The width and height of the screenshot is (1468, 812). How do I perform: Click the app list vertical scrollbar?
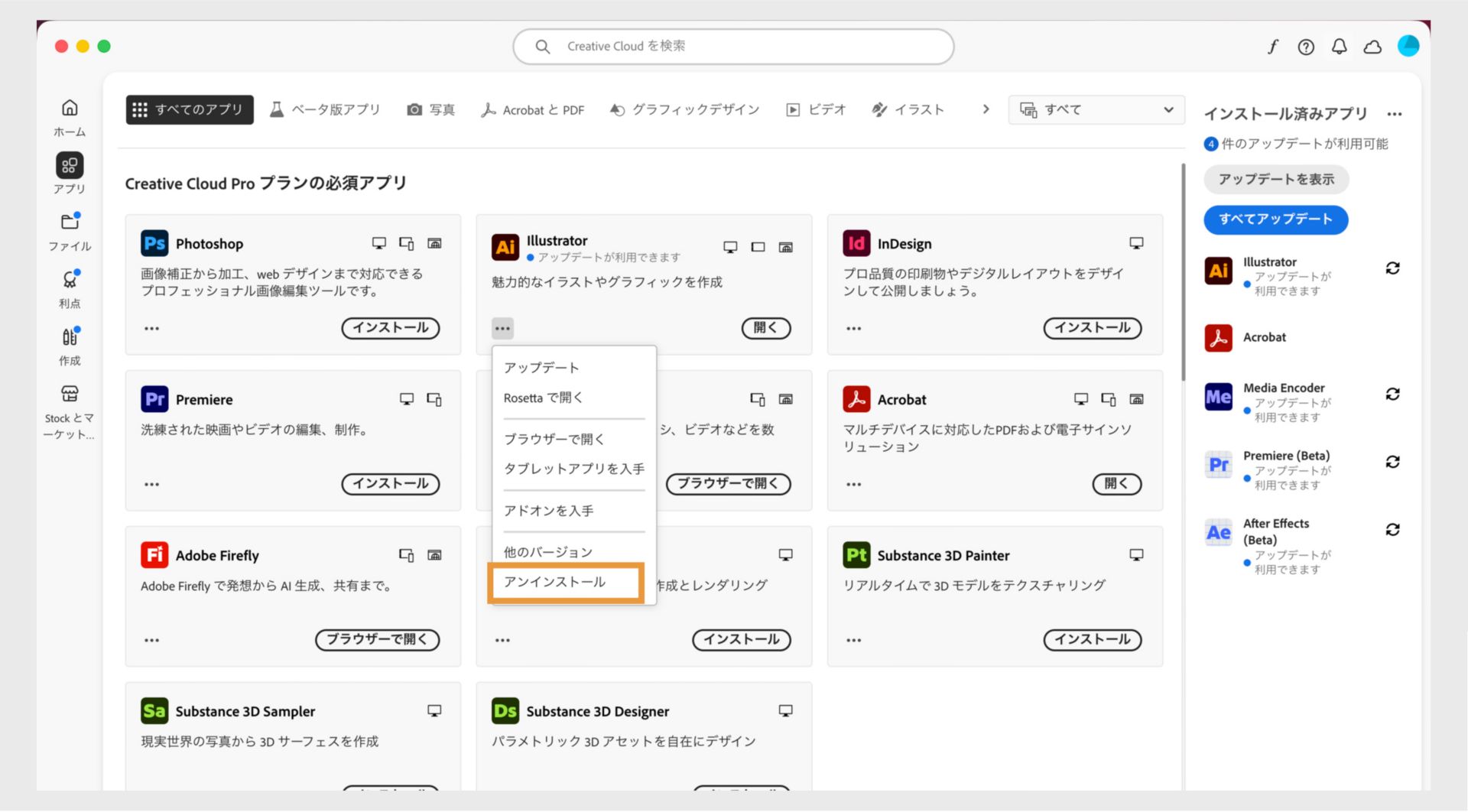click(1184, 271)
